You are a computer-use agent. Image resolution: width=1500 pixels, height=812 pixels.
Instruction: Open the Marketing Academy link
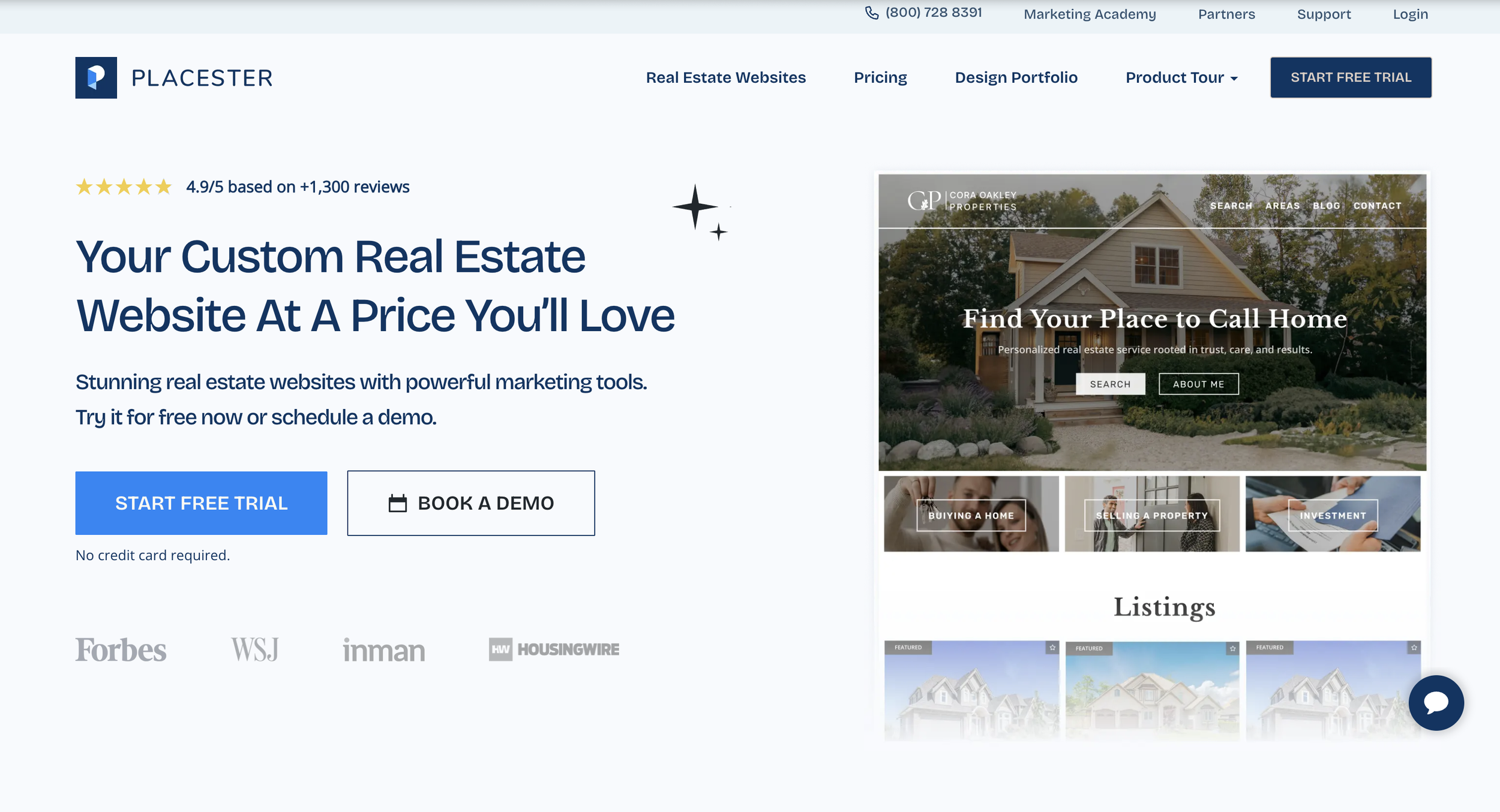1090,14
